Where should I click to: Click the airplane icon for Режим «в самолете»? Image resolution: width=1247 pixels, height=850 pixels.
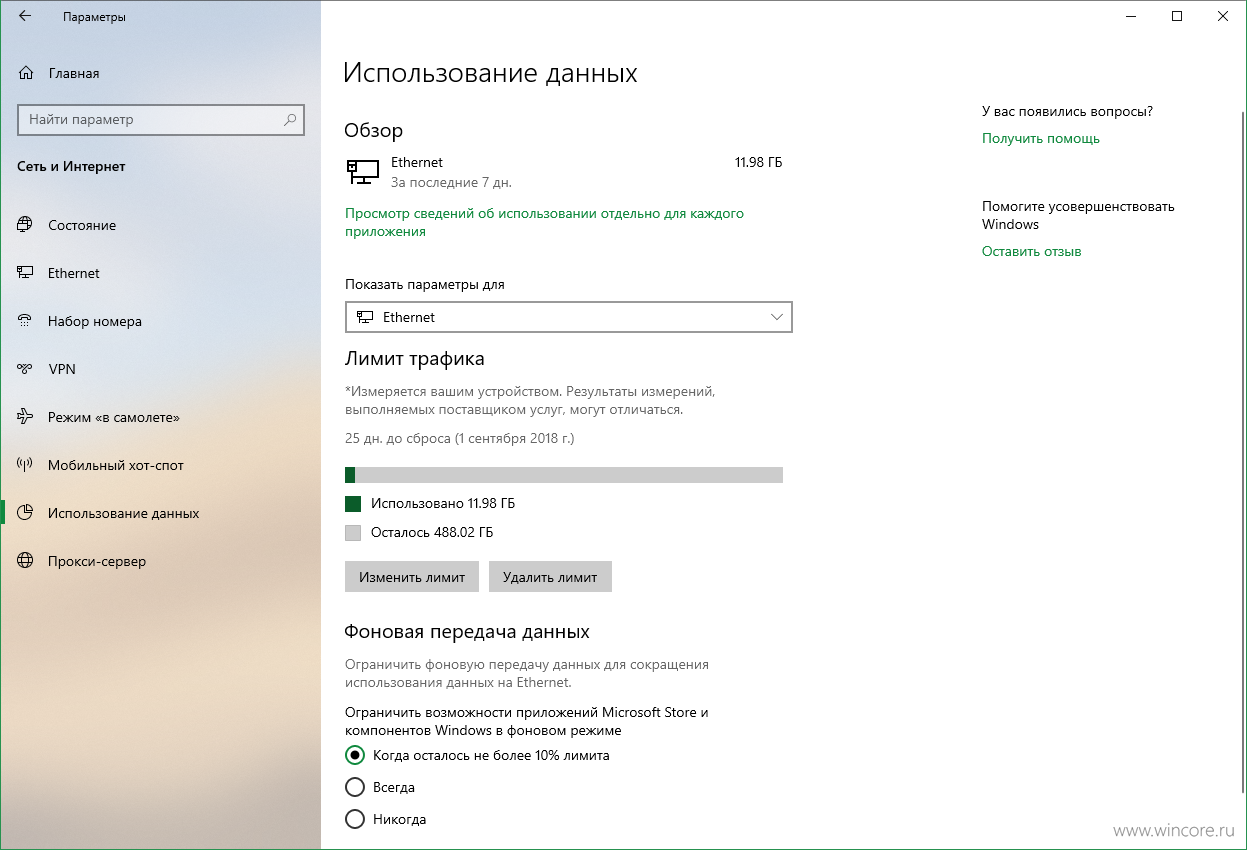pos(25,417)
